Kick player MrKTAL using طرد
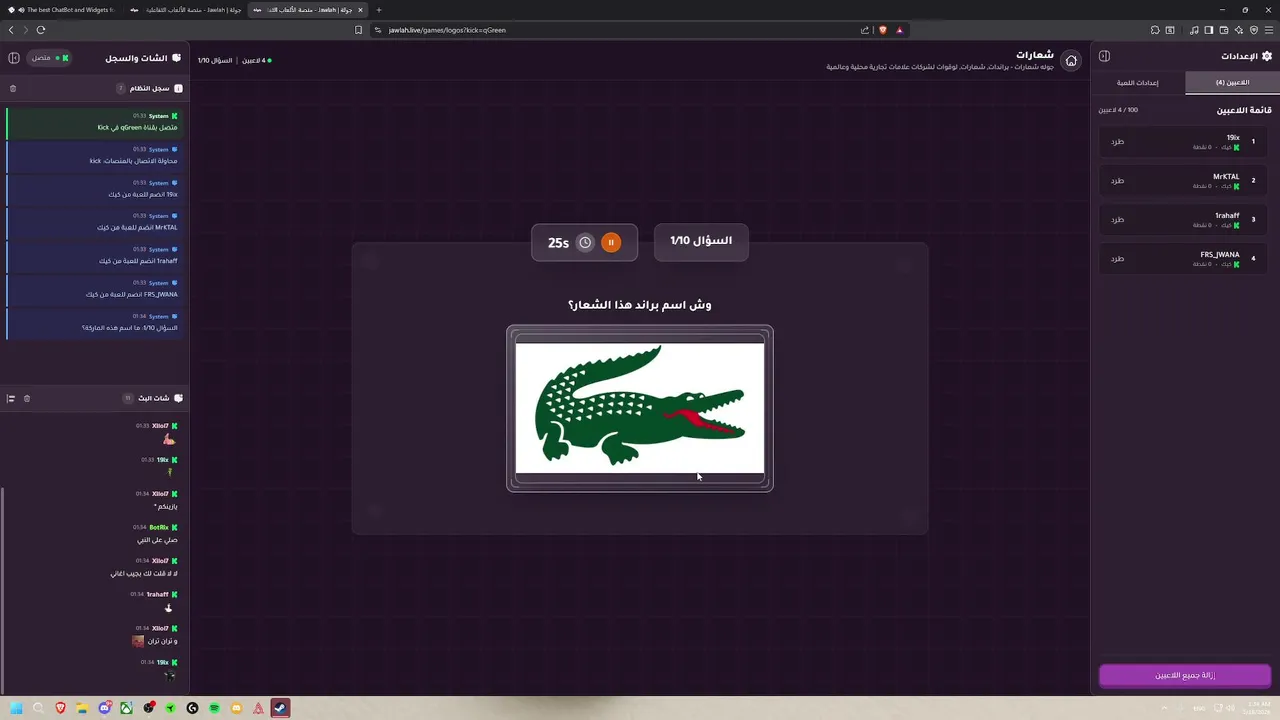This screenshot has width=1280, height=720. 1117,180
